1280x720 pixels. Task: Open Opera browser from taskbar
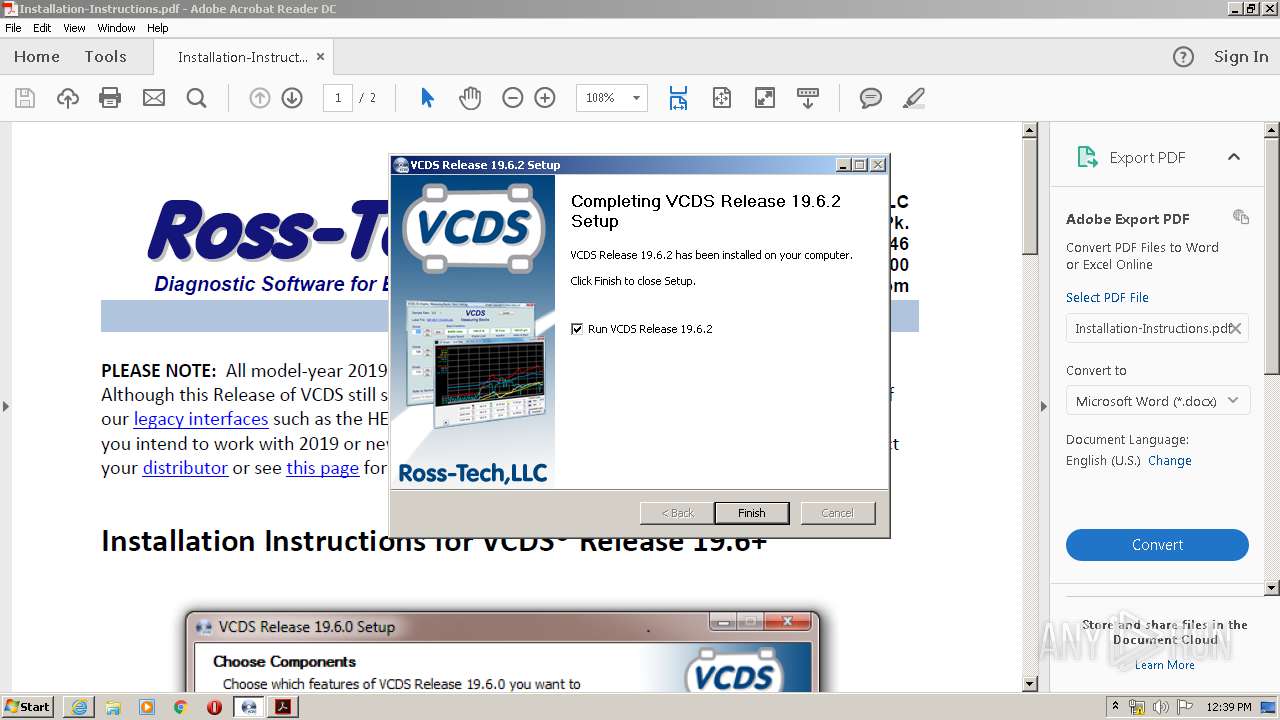(214, 706)
